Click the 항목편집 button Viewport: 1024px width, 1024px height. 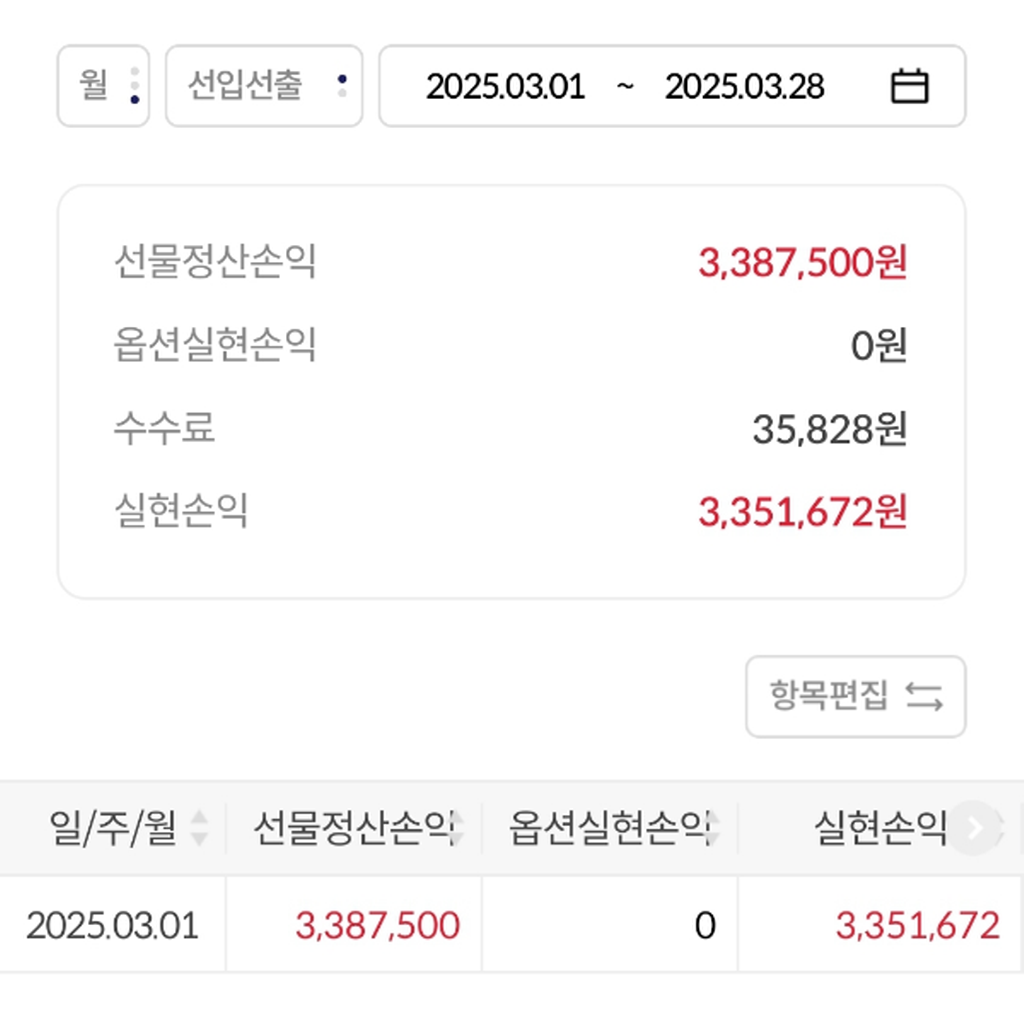[x=855, y=696]
